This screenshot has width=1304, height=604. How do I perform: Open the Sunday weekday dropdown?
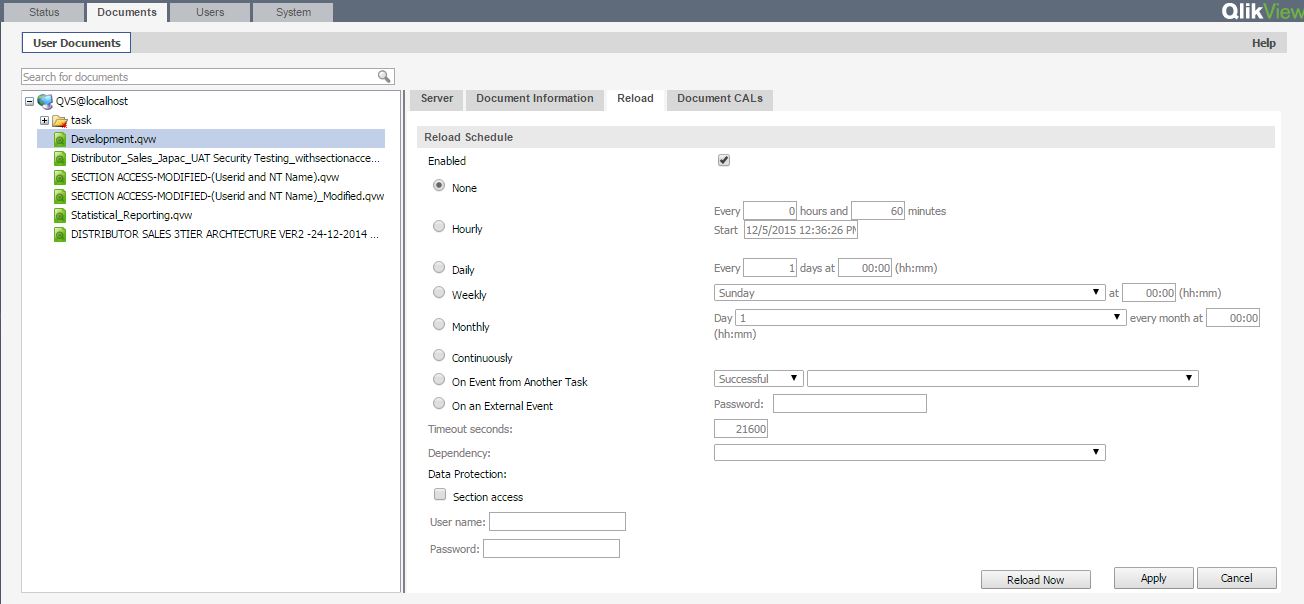[x=909, y=293]
